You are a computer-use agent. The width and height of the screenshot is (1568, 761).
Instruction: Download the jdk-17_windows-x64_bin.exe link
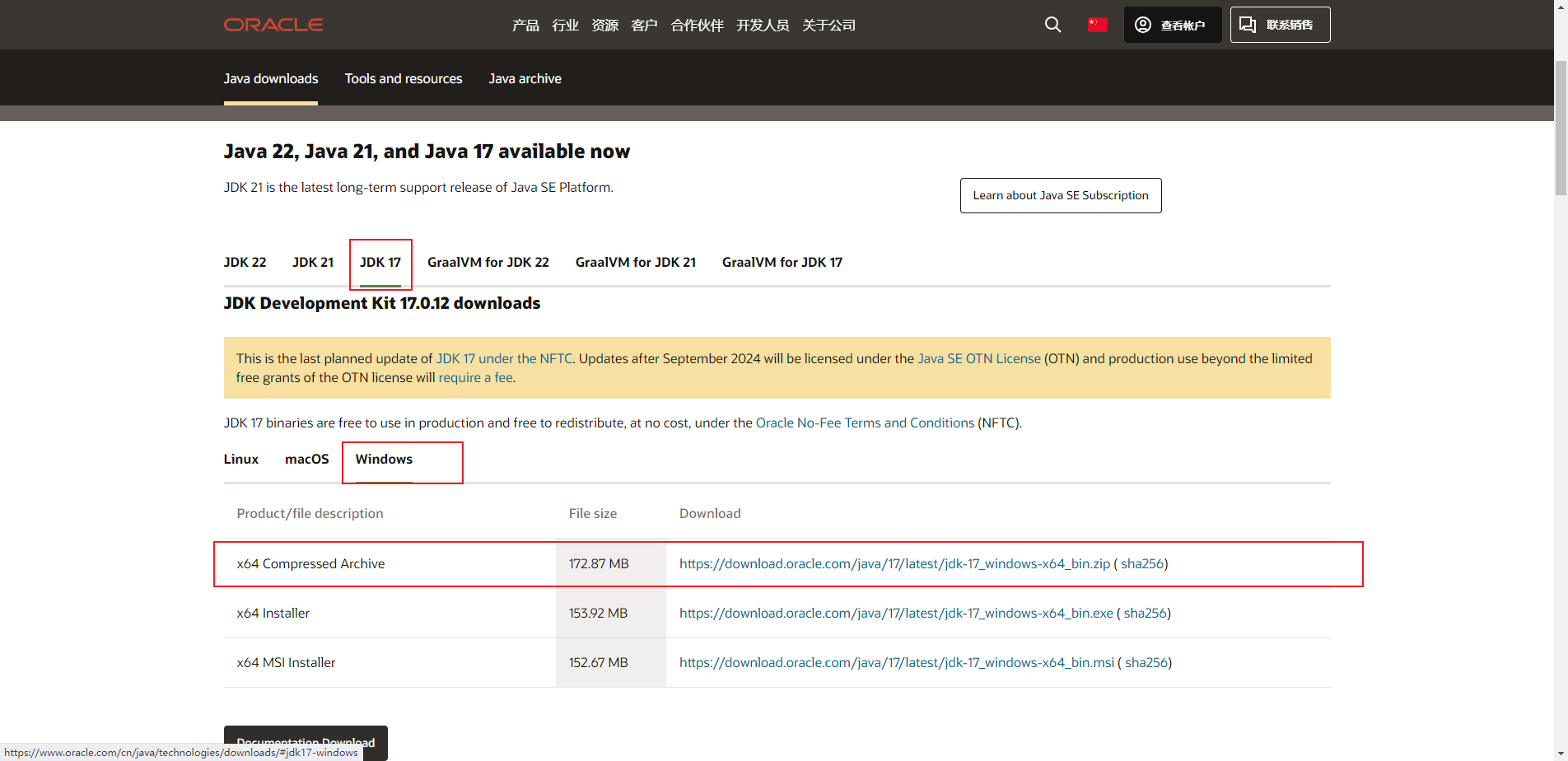click(896, 614)
